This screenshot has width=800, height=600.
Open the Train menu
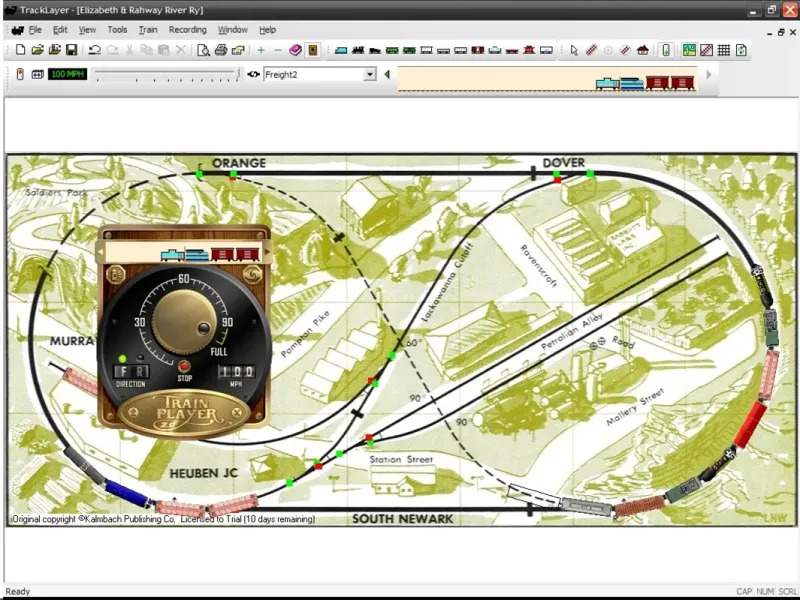pyautogui.click(x=148, y=30)
